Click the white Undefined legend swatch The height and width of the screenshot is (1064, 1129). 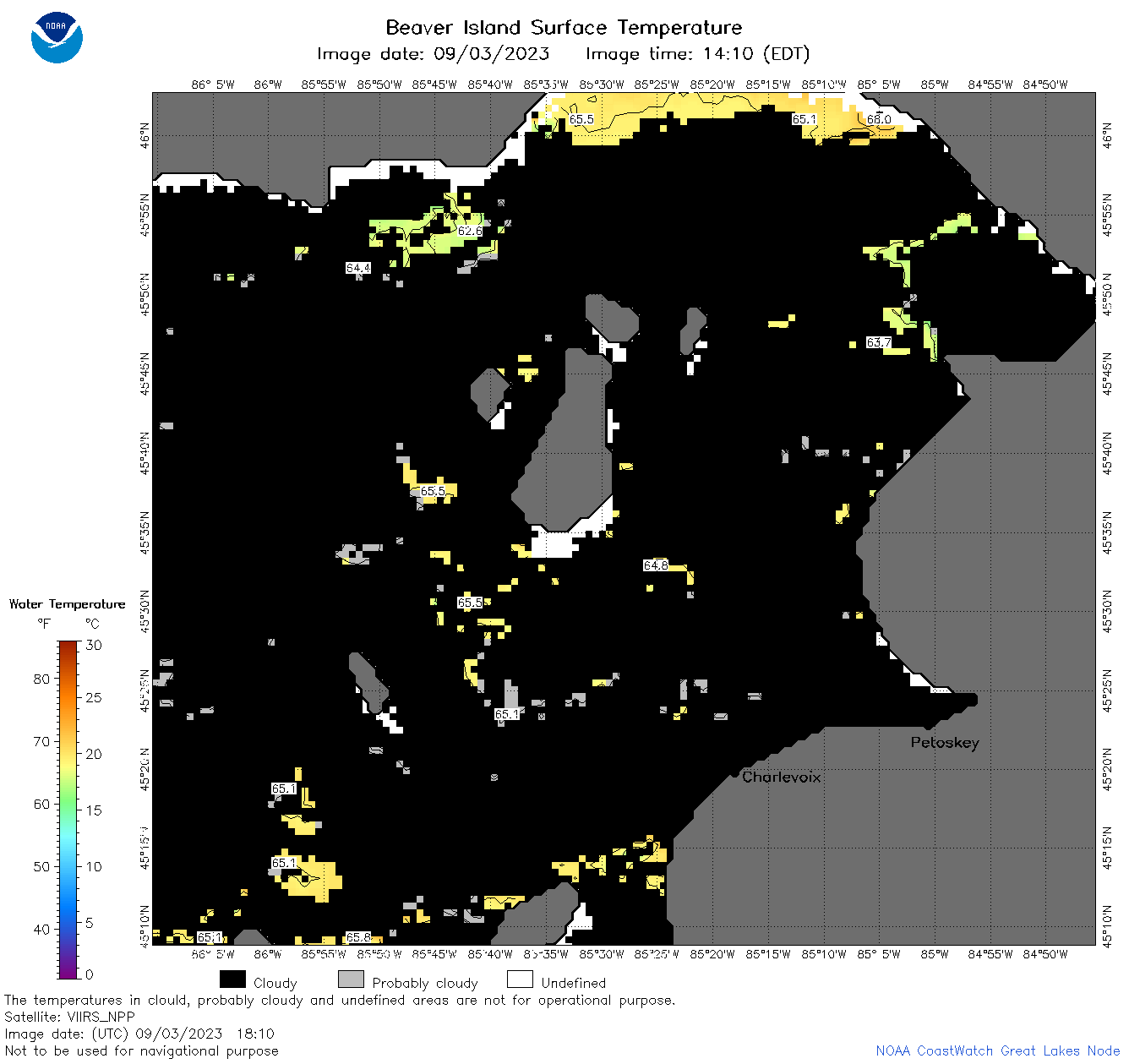pyautogui.click(x=520, y=979)
